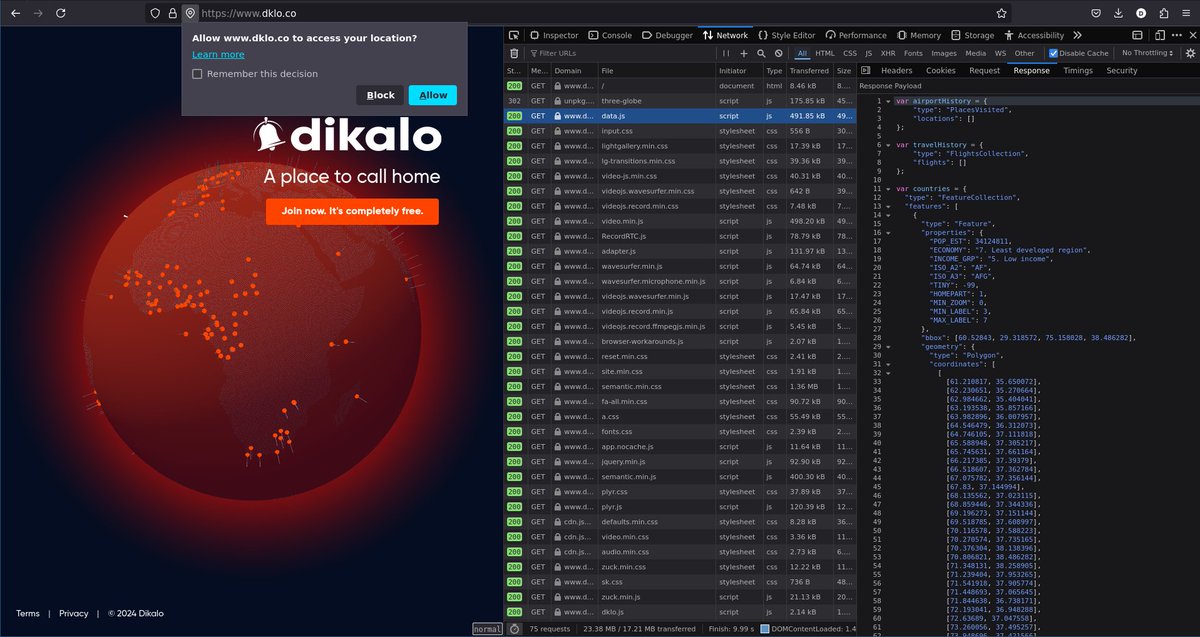Allow location access
Viewport: 1200px width, 637px height.
point(433,95)
